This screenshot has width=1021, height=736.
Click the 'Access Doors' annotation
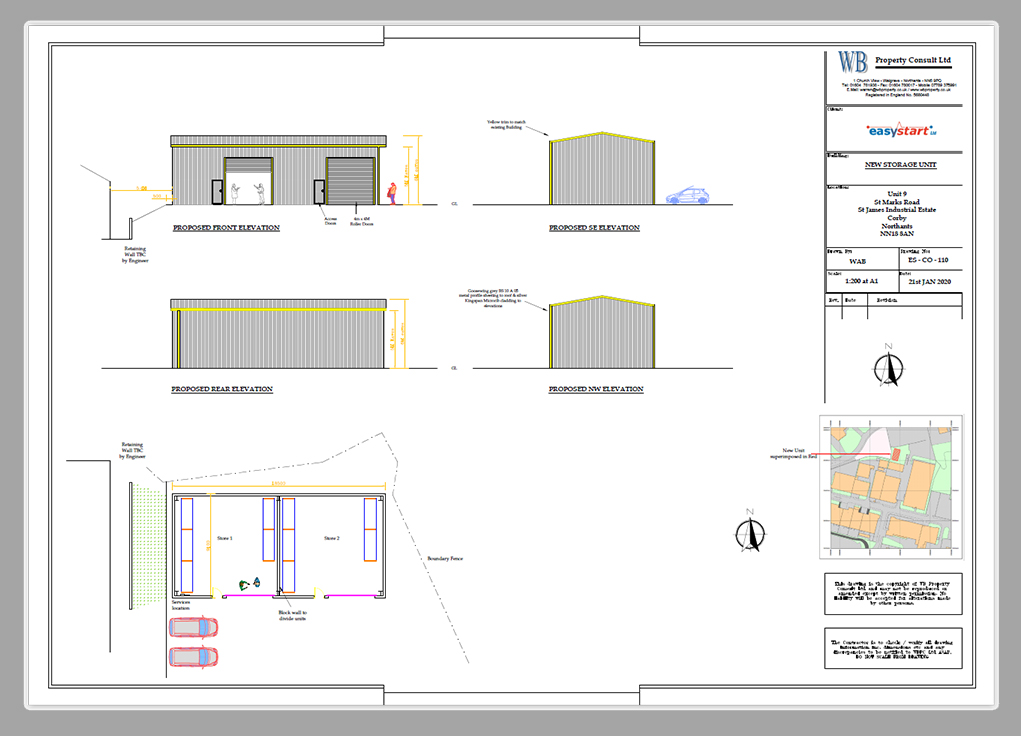tap(331, 221)
